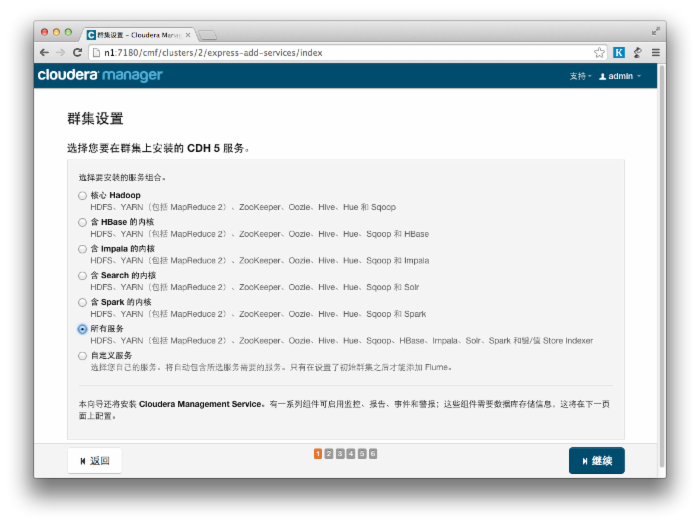Enter fullscreen using the window's top-right arrows
700x525 pixels.
pyautogui.click(x=656, y=31)
